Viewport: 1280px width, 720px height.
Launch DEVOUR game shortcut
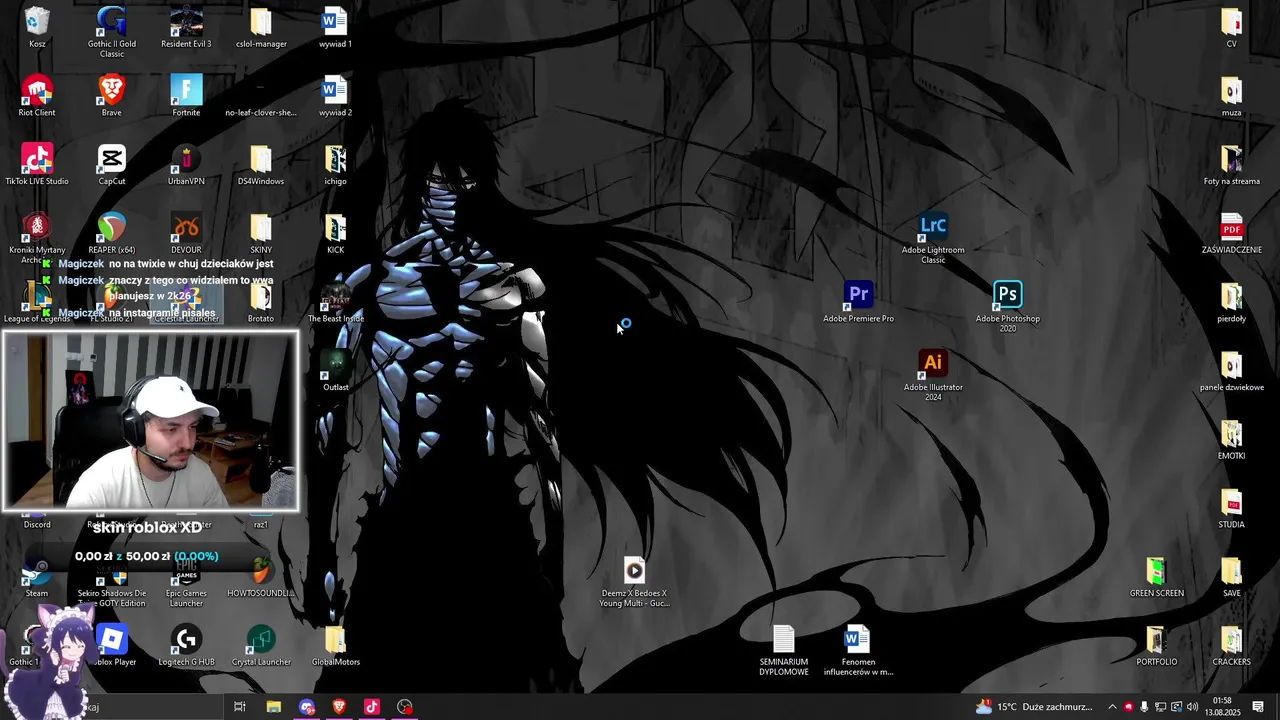pyautogui.click(x=186, y=233)
